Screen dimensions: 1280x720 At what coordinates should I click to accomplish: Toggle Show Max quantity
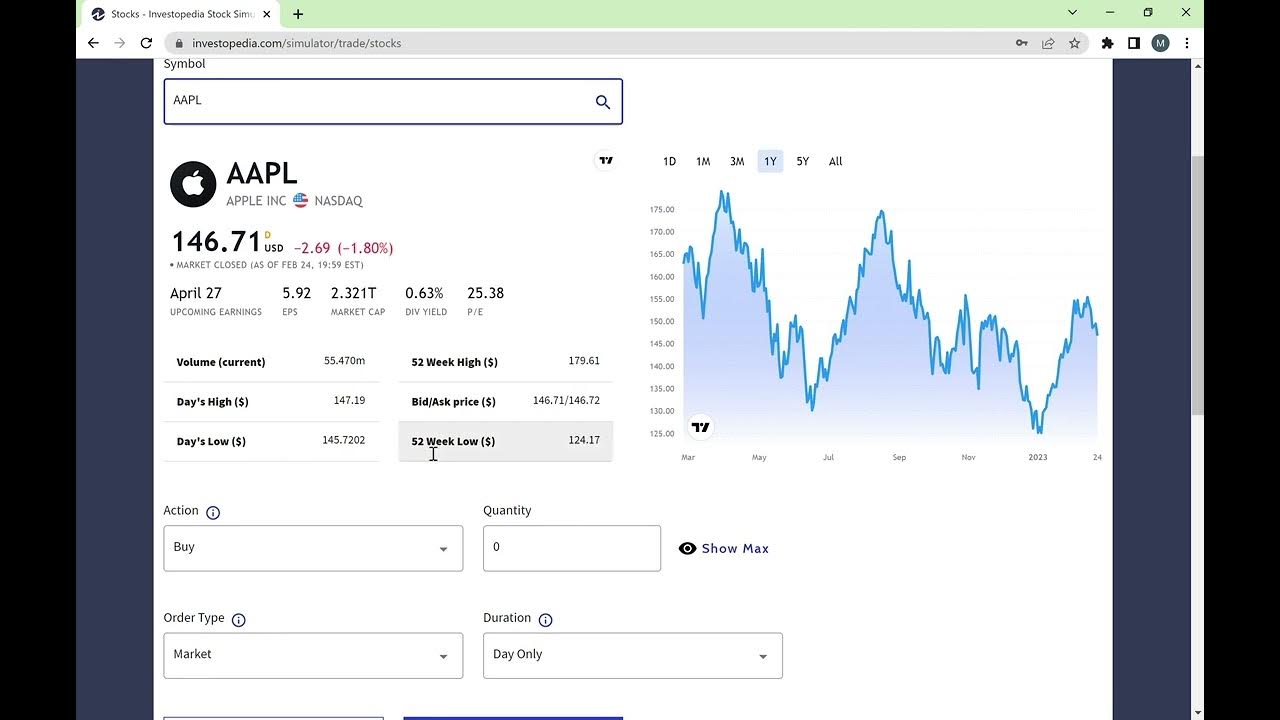[724, 548]
